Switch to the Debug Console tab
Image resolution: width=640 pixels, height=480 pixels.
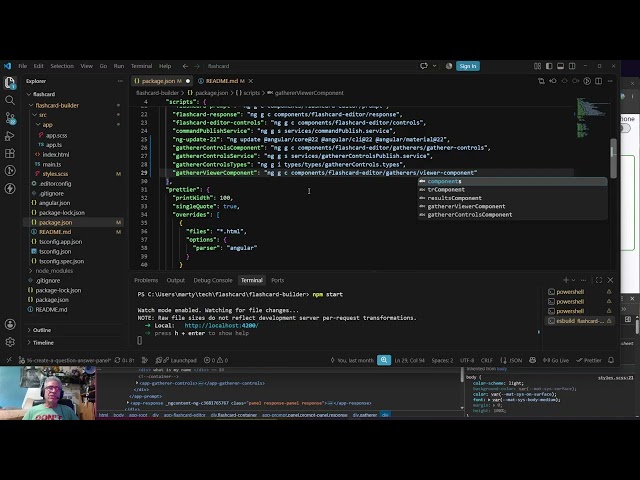coord(213,280)
